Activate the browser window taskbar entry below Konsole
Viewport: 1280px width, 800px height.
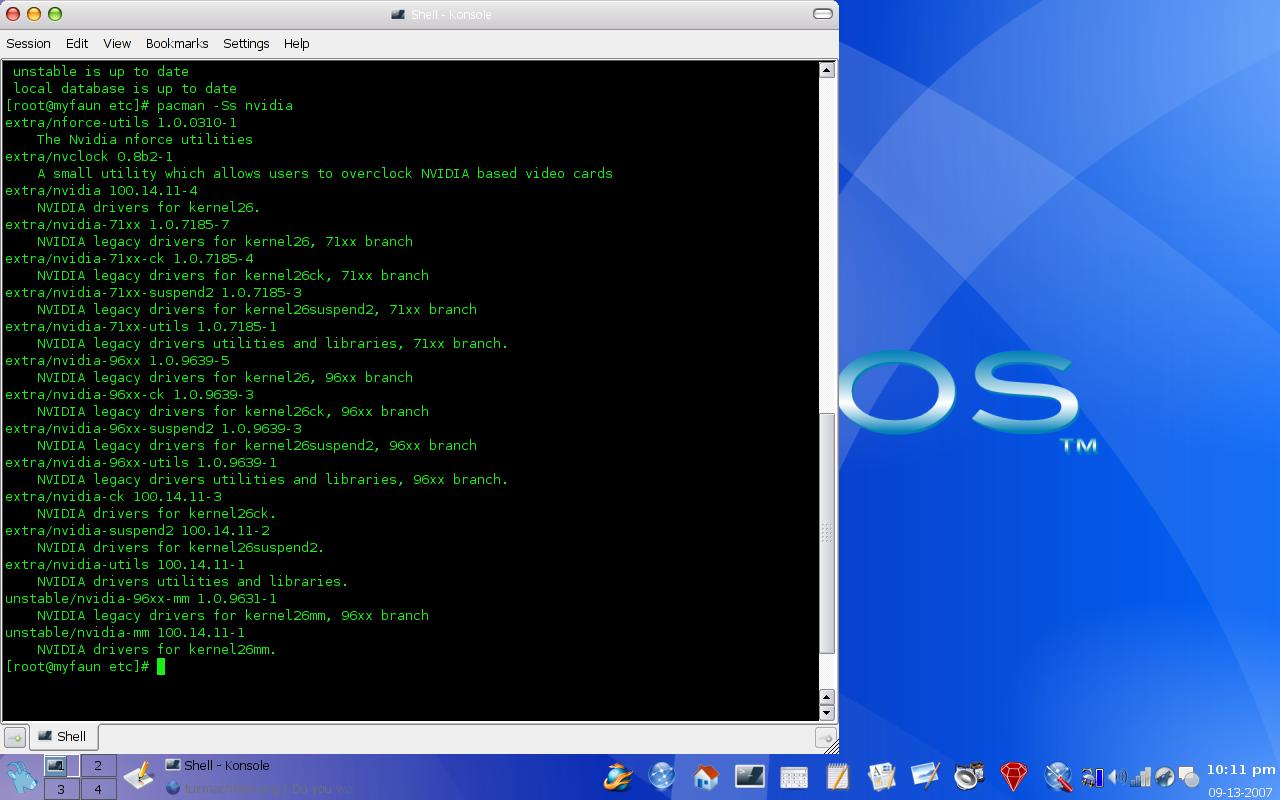tap(259, 789)
